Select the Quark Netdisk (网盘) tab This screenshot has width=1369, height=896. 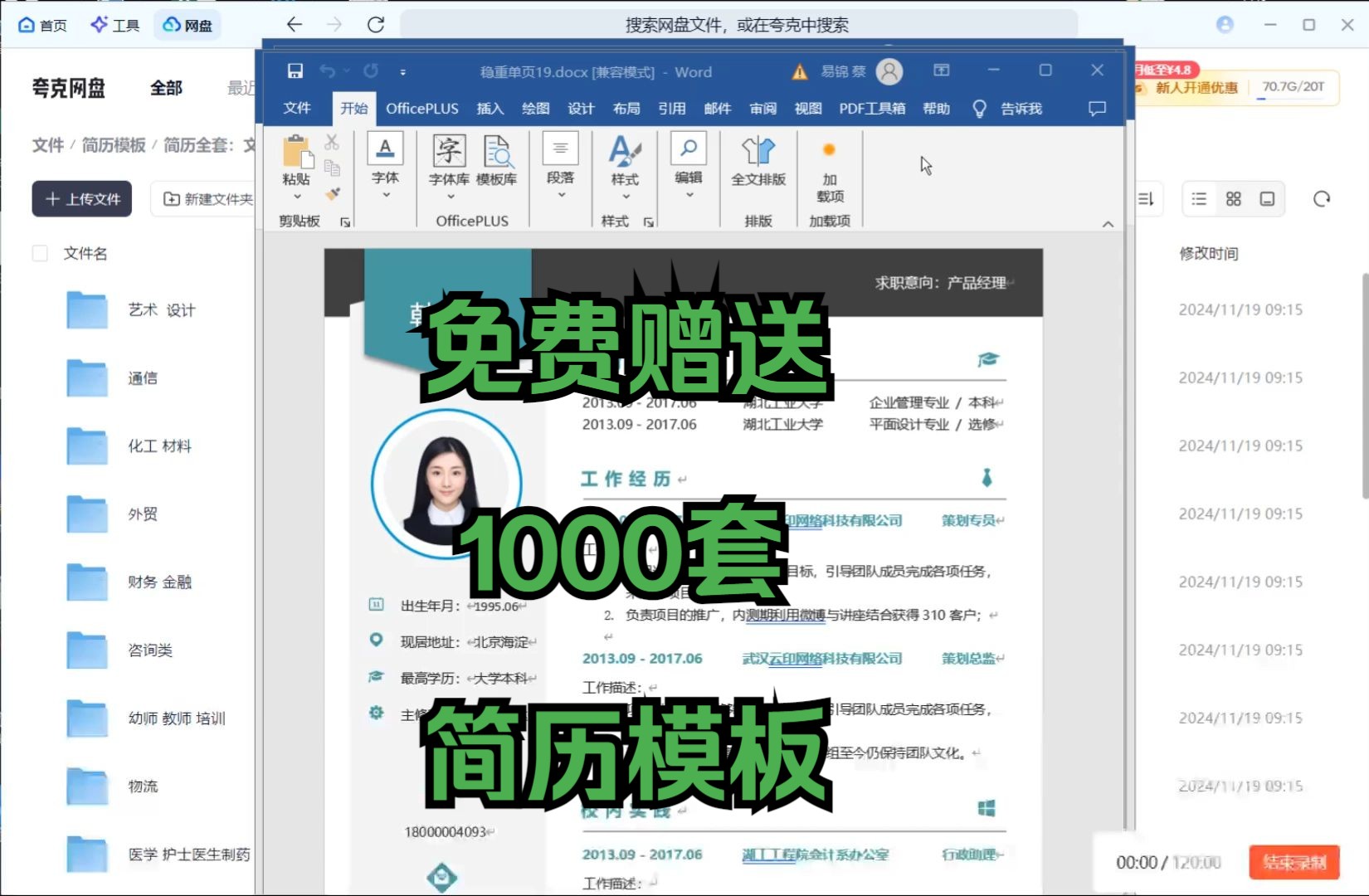coord(188,25)
